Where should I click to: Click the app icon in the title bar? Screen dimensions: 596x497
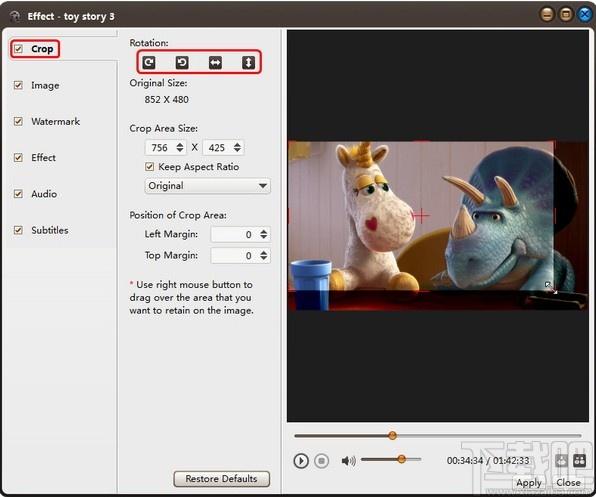[15, 16]
